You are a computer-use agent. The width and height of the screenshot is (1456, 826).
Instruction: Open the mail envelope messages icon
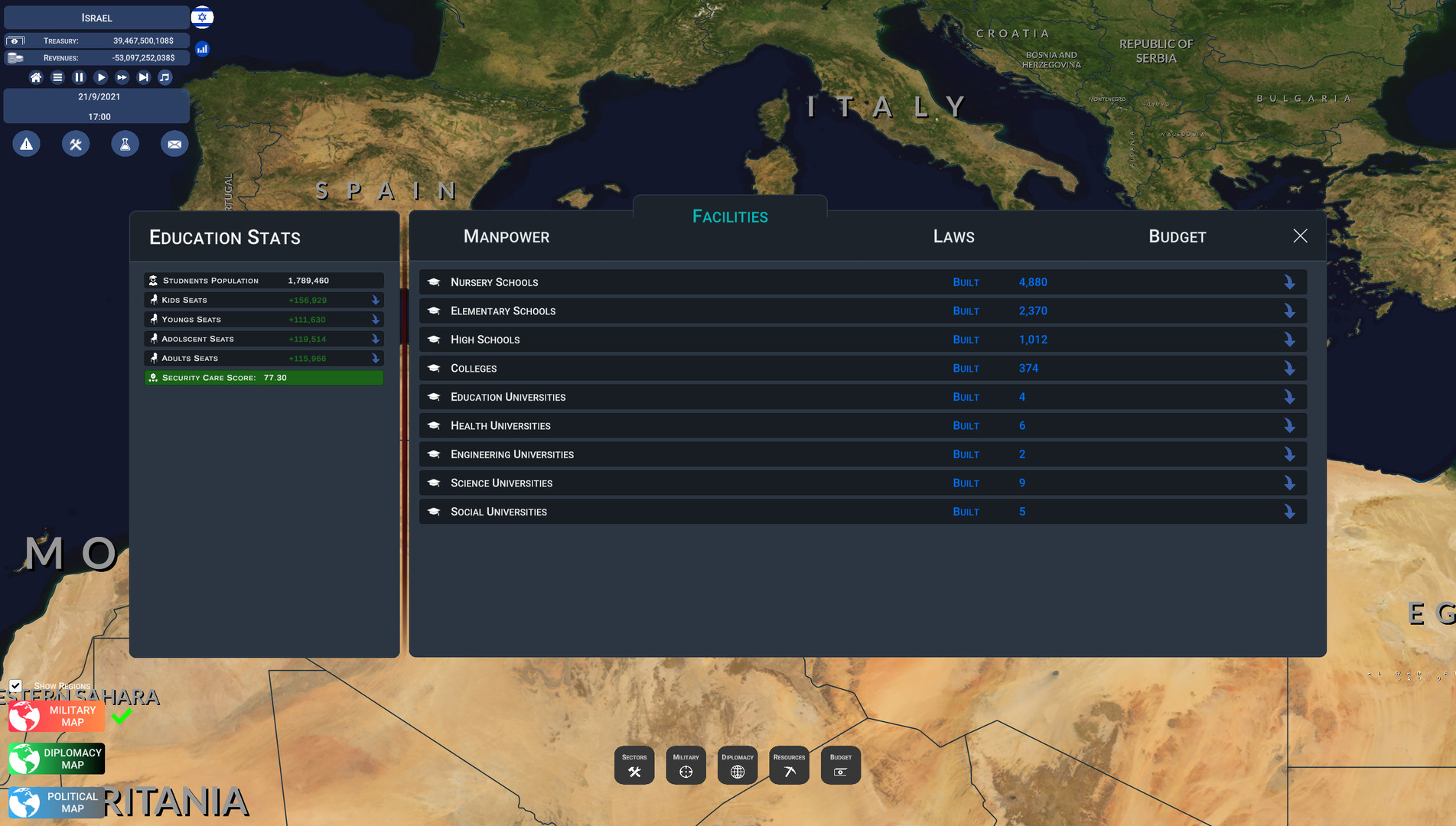click(x=174, y=144)
